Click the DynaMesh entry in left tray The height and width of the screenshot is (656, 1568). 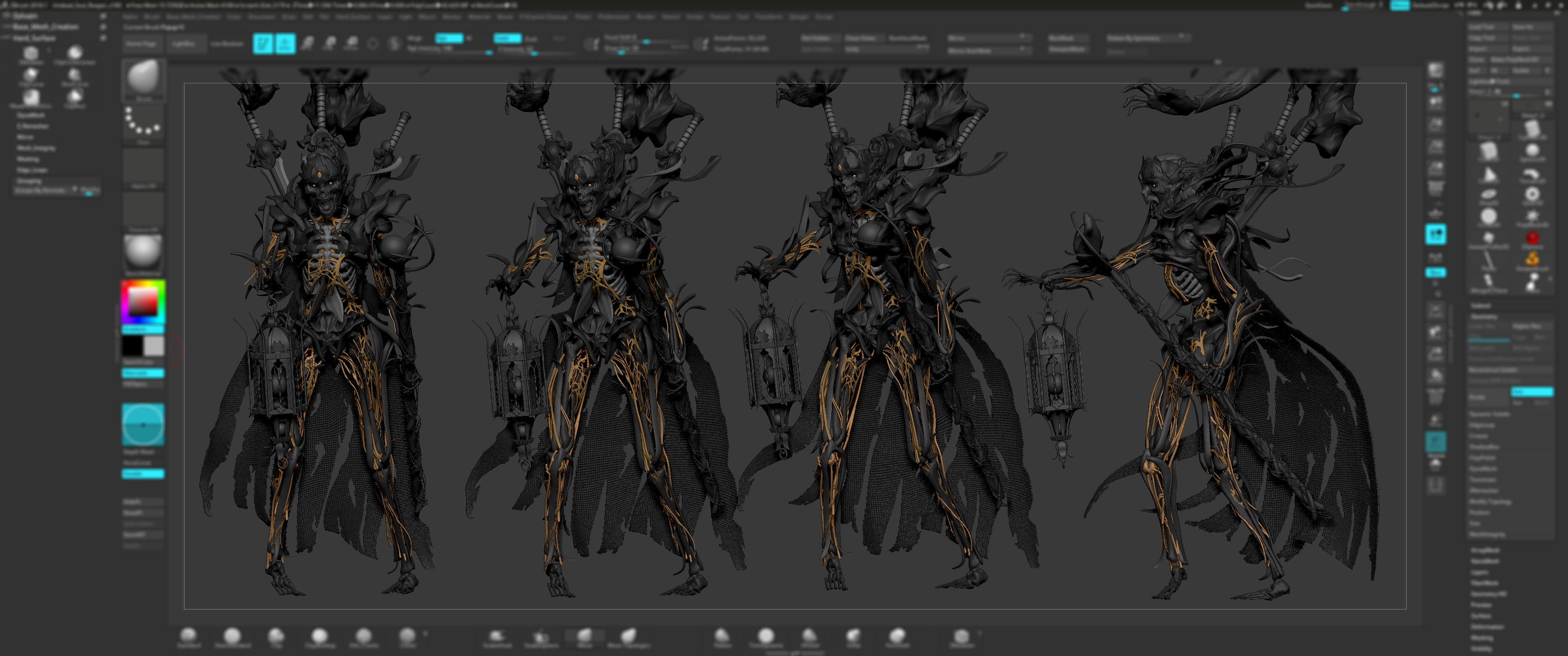(31, 115)
